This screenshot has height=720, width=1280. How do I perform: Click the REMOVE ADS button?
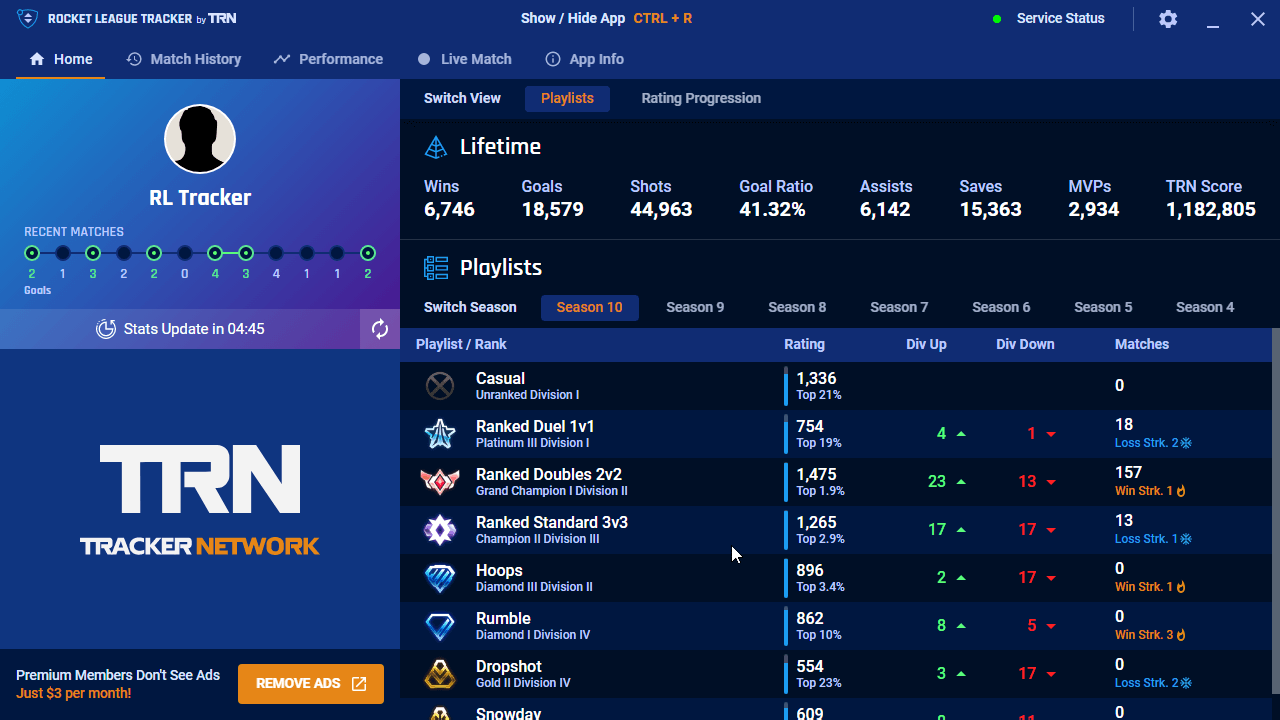point(311,684)
